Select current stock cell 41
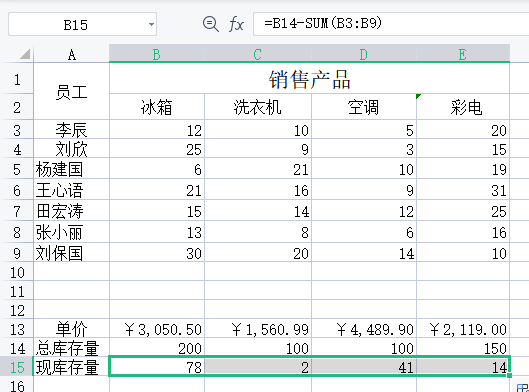The height and width of the screenshot is (392, 529). tap(364, 367)
